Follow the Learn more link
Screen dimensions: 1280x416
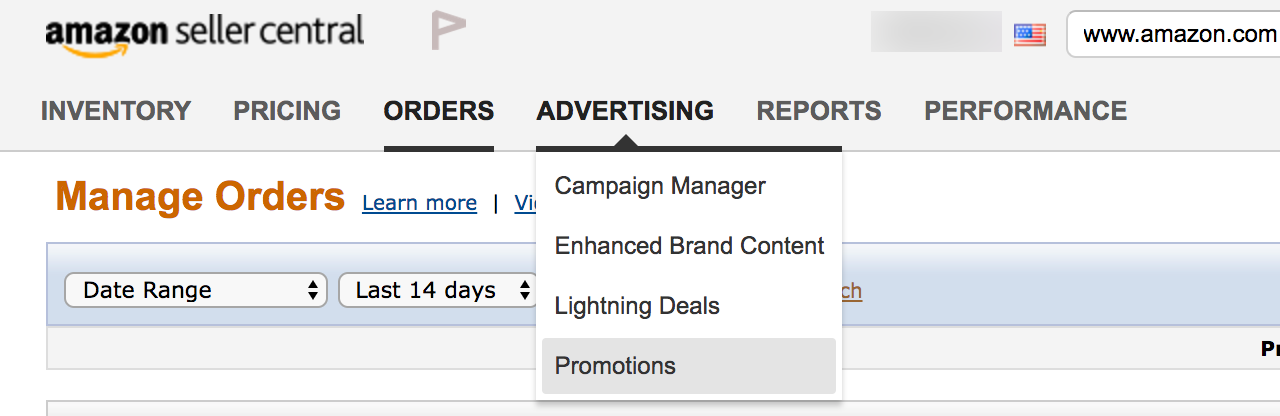coord(419,203)
